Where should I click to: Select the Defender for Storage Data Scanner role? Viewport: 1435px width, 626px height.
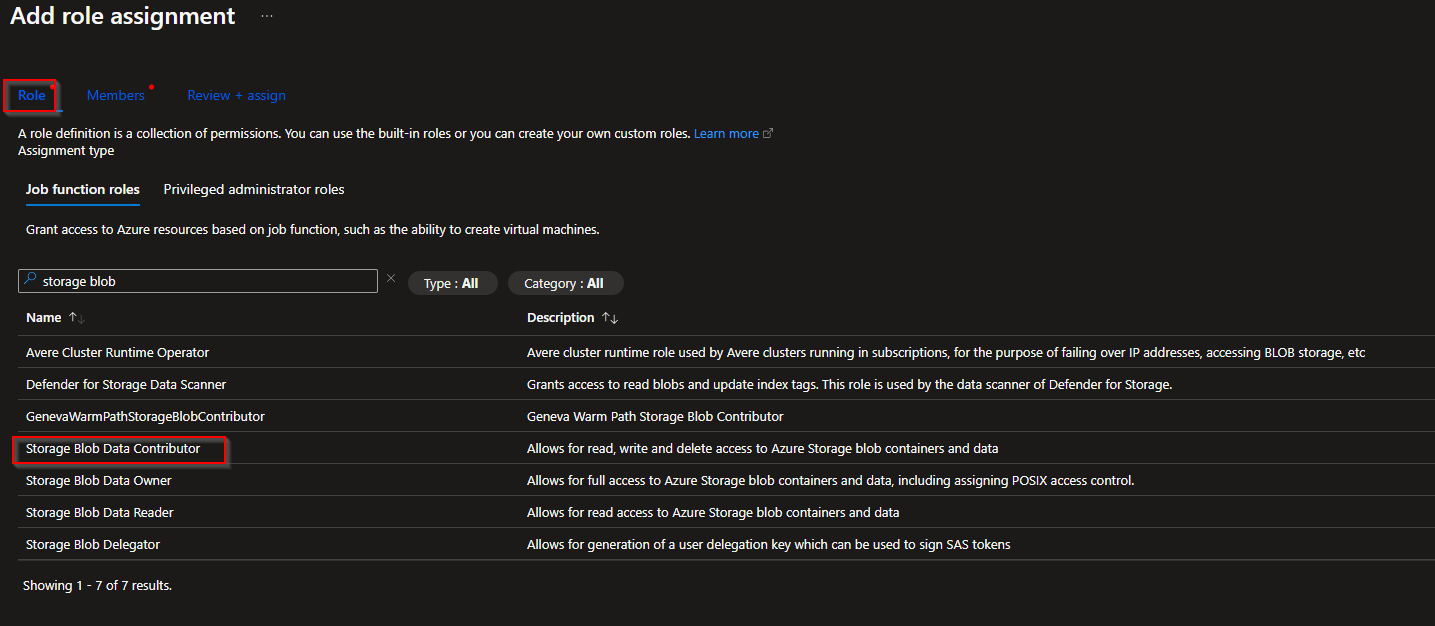(x=125, y=384)
